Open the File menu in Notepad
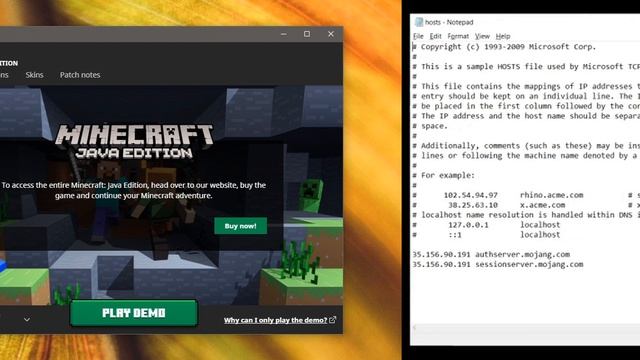The image size is (640, 360). pos(418,36)
